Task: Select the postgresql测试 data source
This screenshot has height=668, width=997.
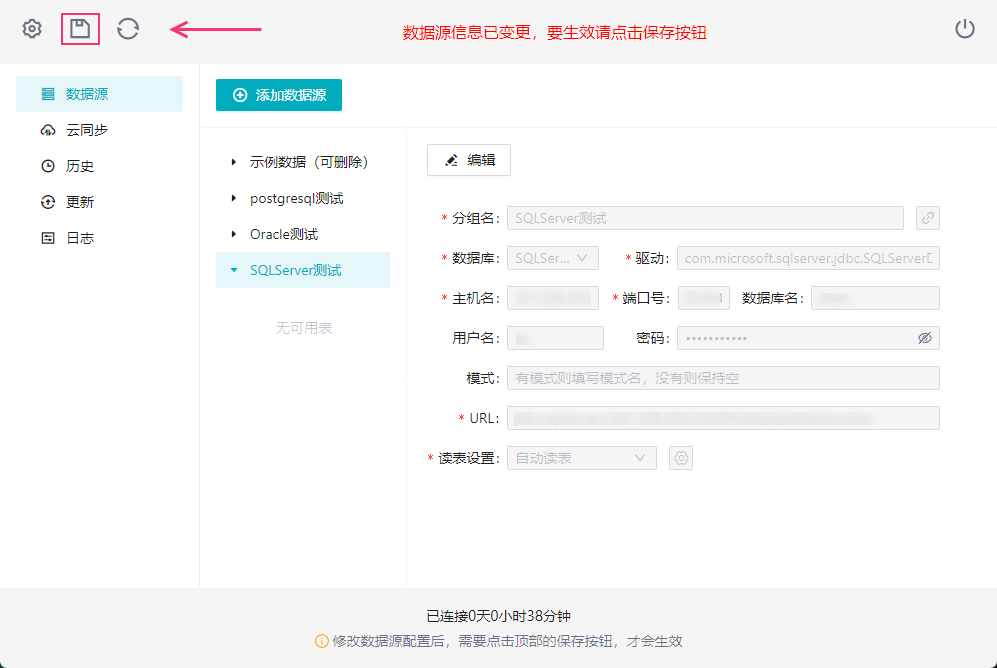Action: click(296, 198)
